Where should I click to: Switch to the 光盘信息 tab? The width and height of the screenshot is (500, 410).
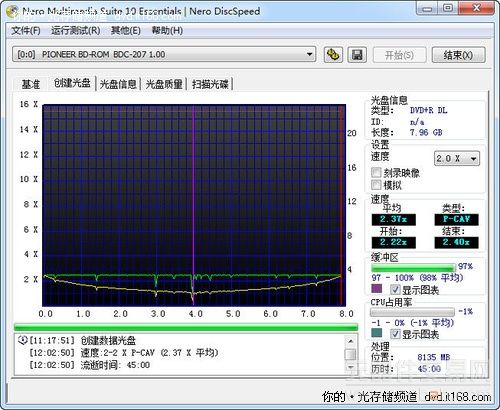coord(118,84)
